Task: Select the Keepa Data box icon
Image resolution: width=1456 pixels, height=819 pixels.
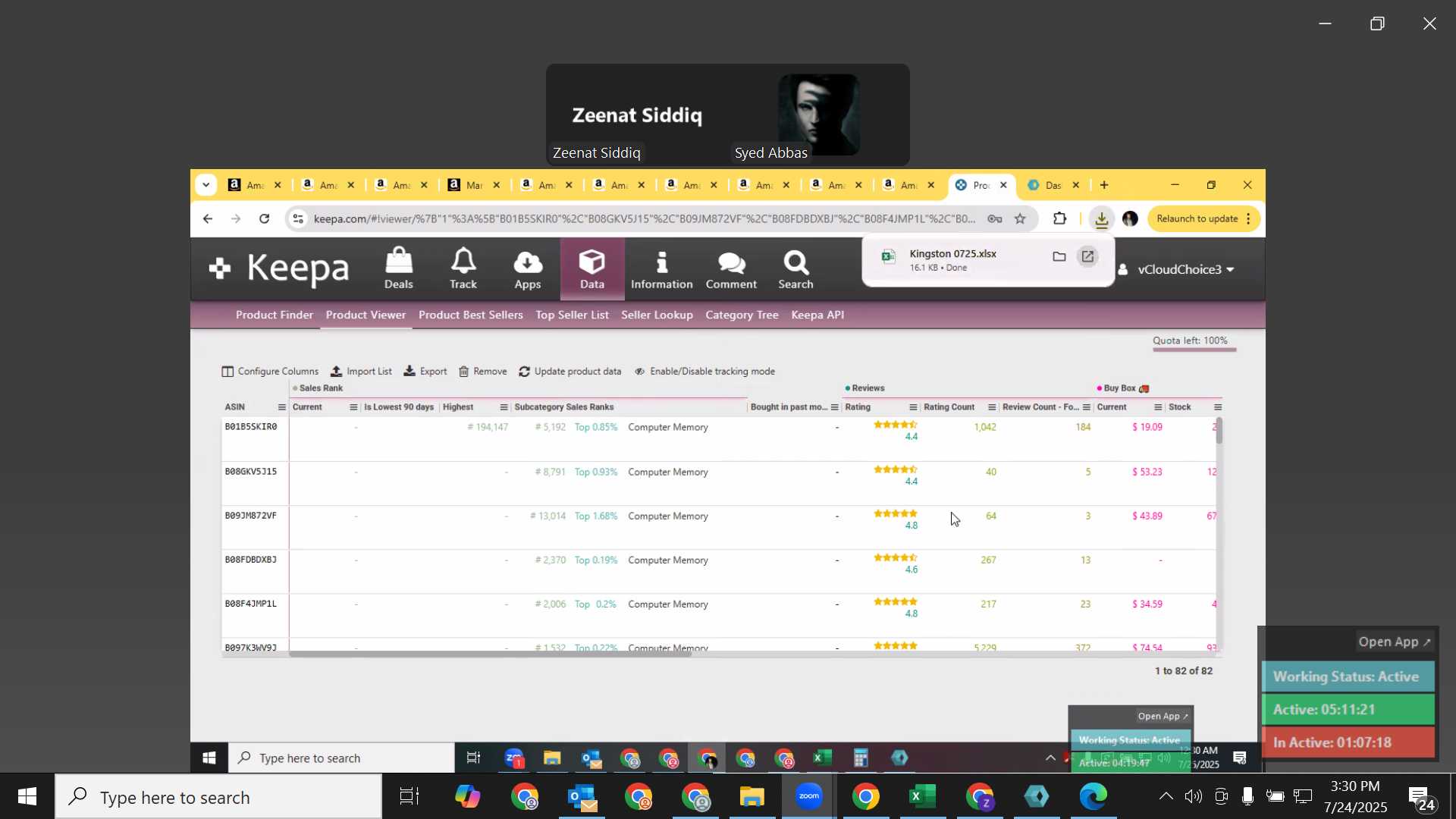Action: (x=592, y=268)
